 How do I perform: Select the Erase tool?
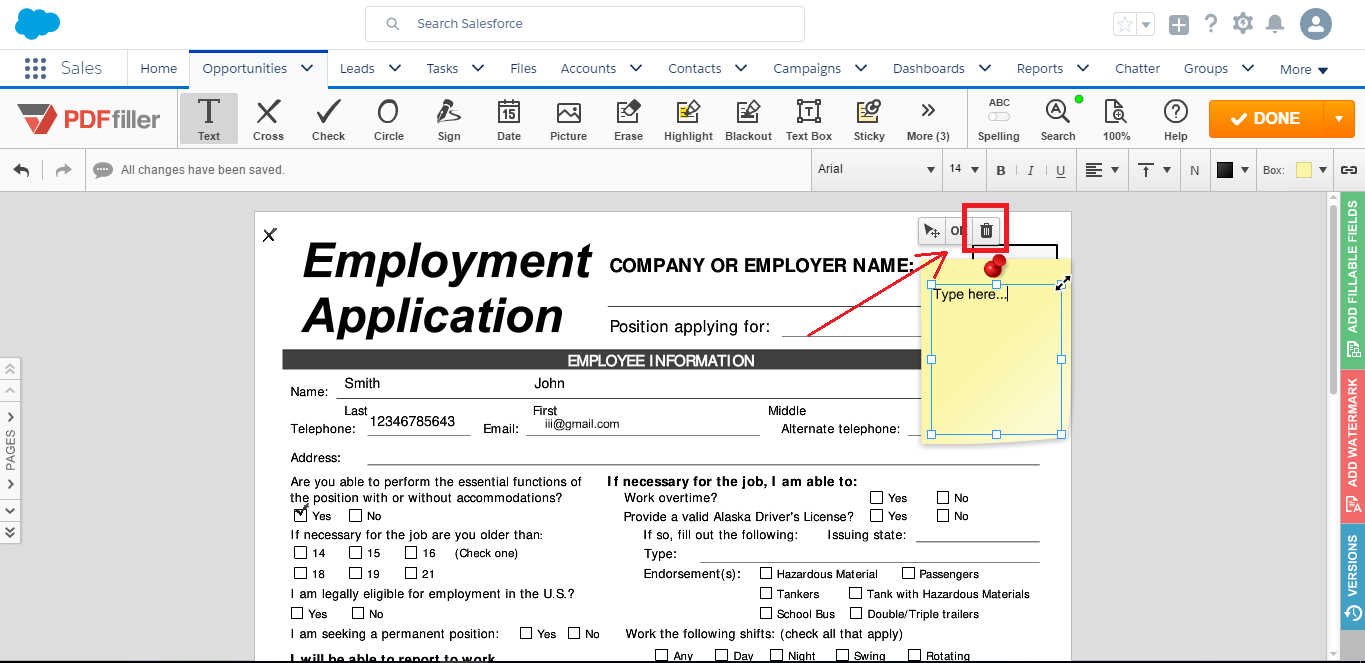point(628,119)
